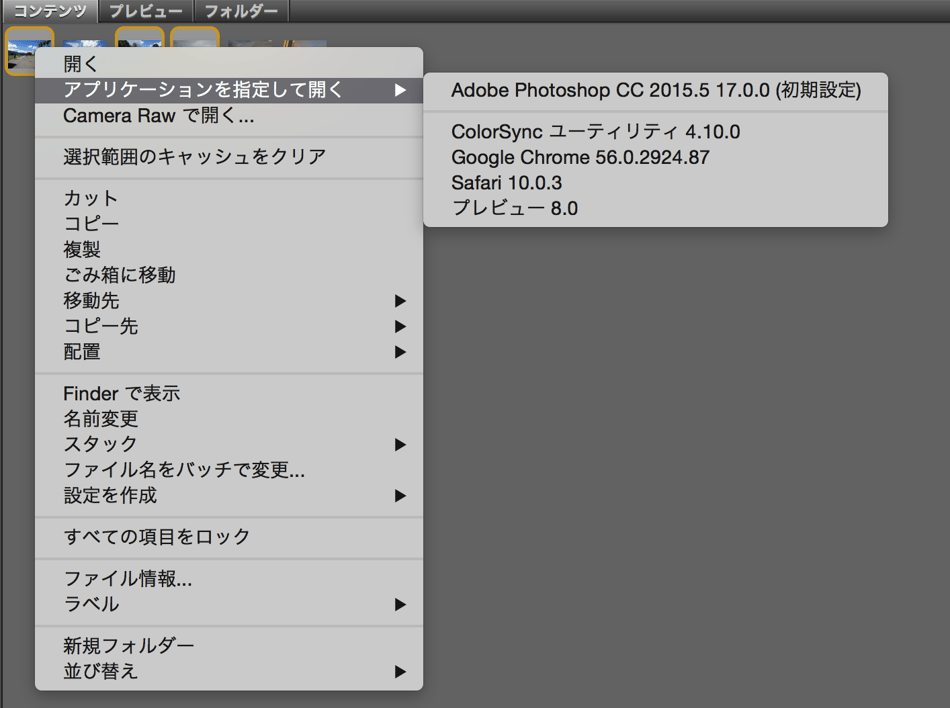Viewport: 950px width, 708px height.
Task: Select ごみ箱に移動 menu item
Action: click(229, 274)
